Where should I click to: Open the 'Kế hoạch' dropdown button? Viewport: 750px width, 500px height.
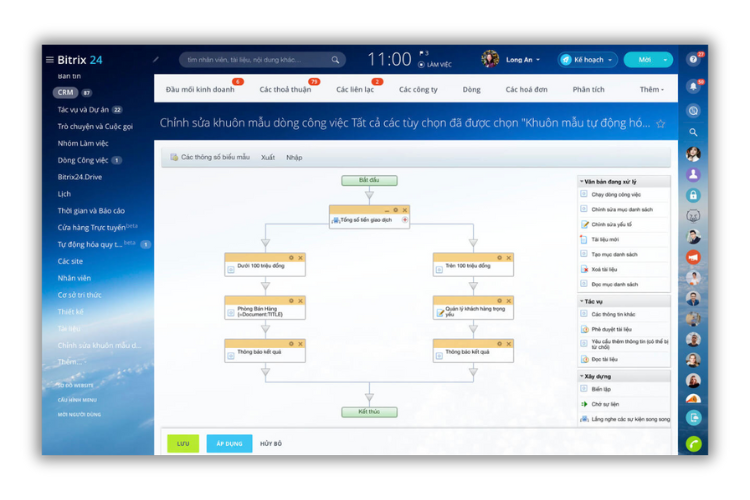click(x=587, y=60)
